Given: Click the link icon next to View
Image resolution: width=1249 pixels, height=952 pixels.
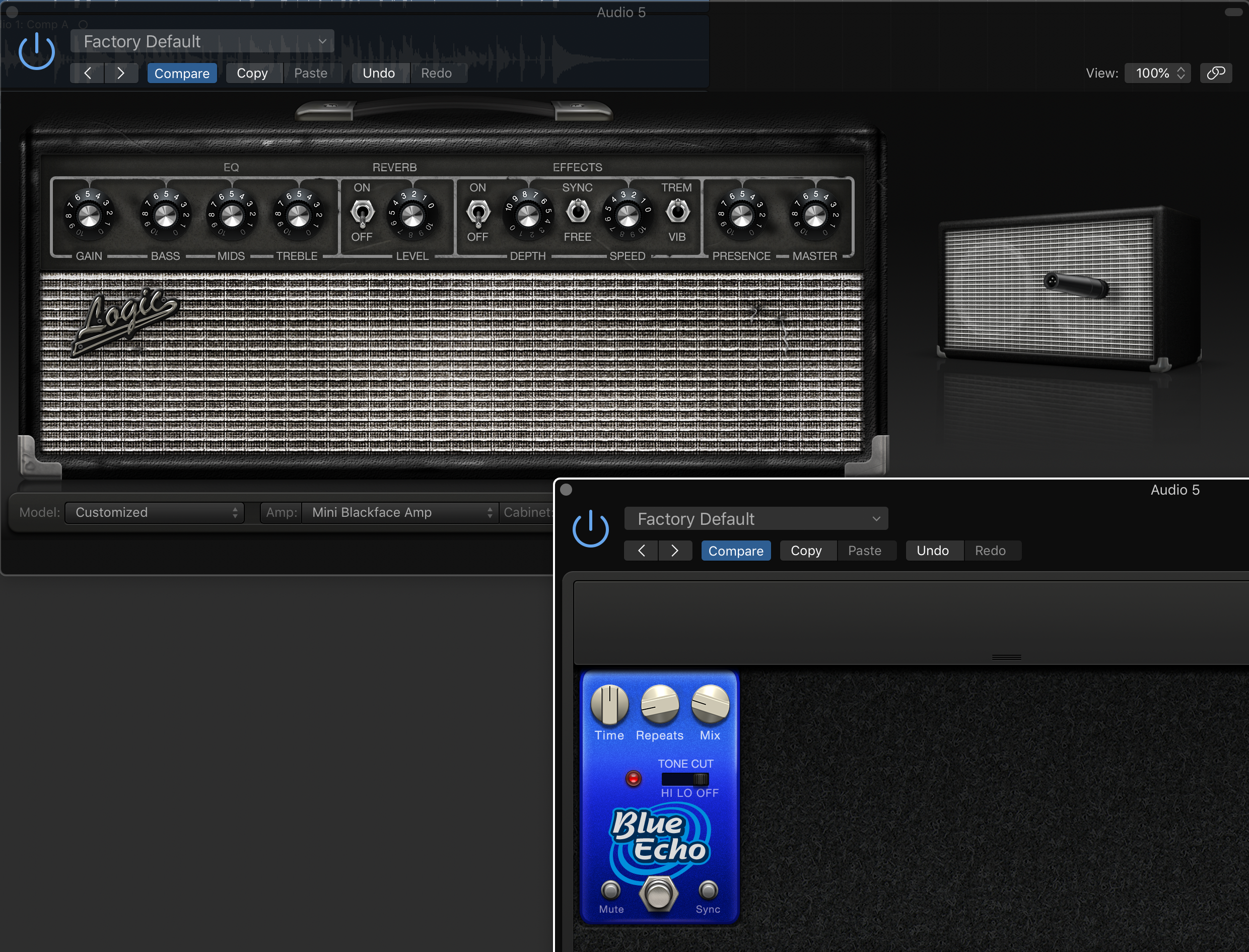Looking at the screenshot, I should tap(1216, 73).
